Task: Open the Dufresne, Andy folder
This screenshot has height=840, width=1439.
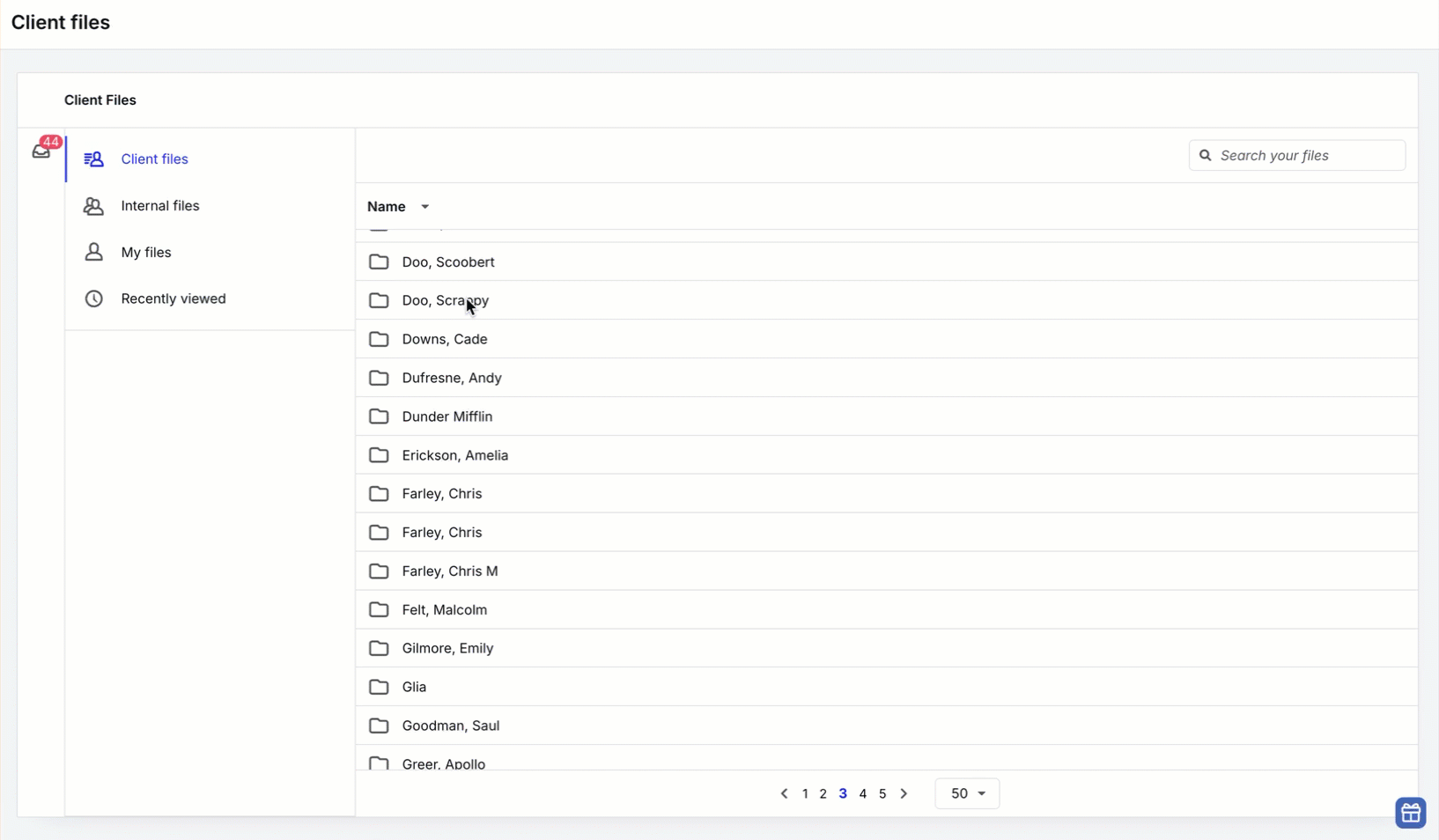Action: (x=451, y=378)
